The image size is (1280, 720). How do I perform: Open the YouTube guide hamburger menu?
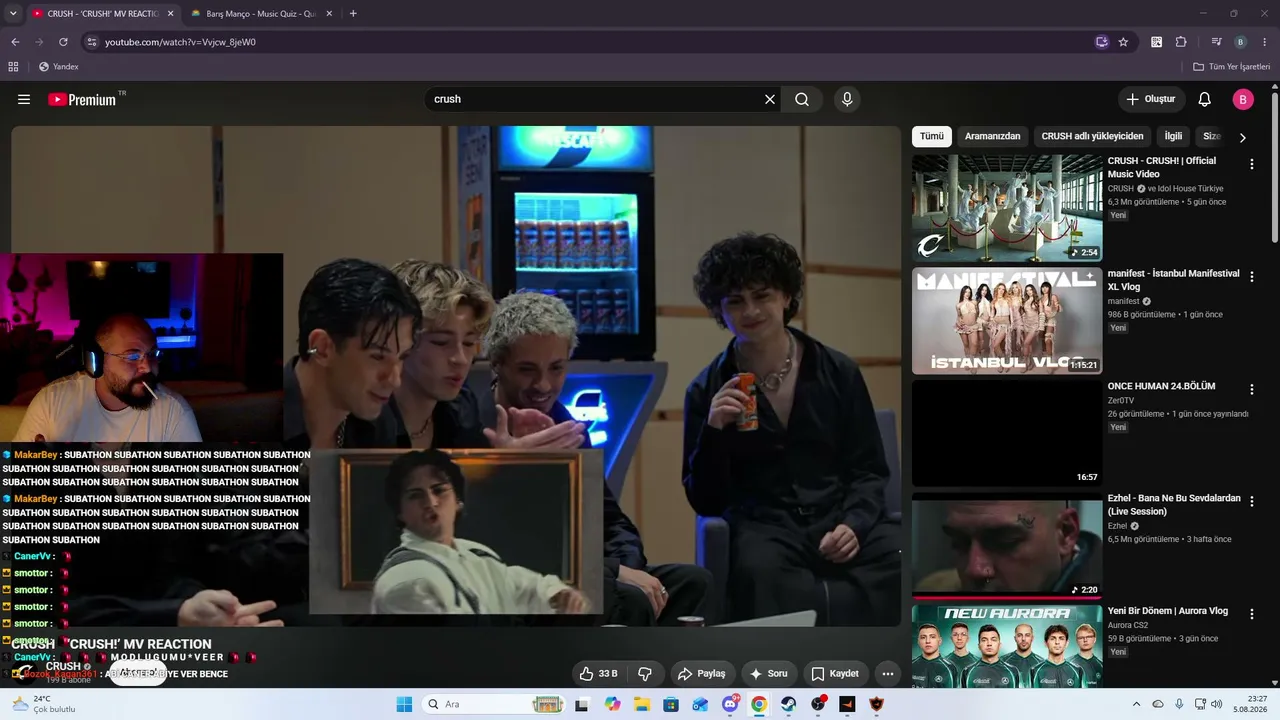24,99
